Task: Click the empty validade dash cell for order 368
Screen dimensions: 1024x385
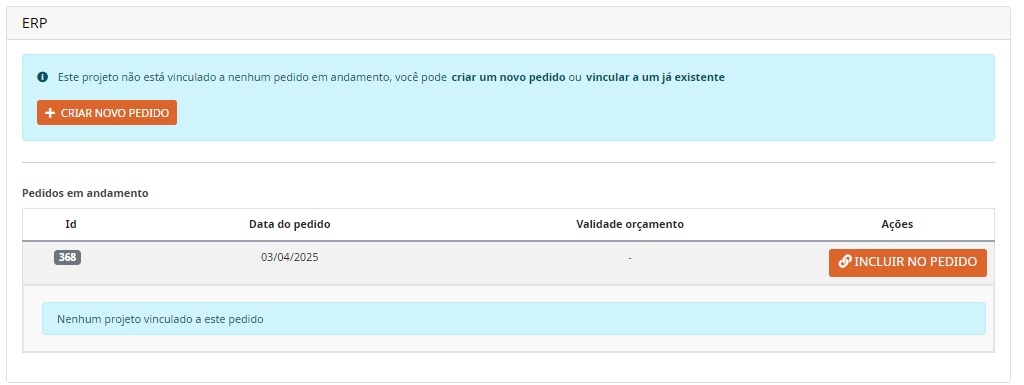Action: point(630,258)
